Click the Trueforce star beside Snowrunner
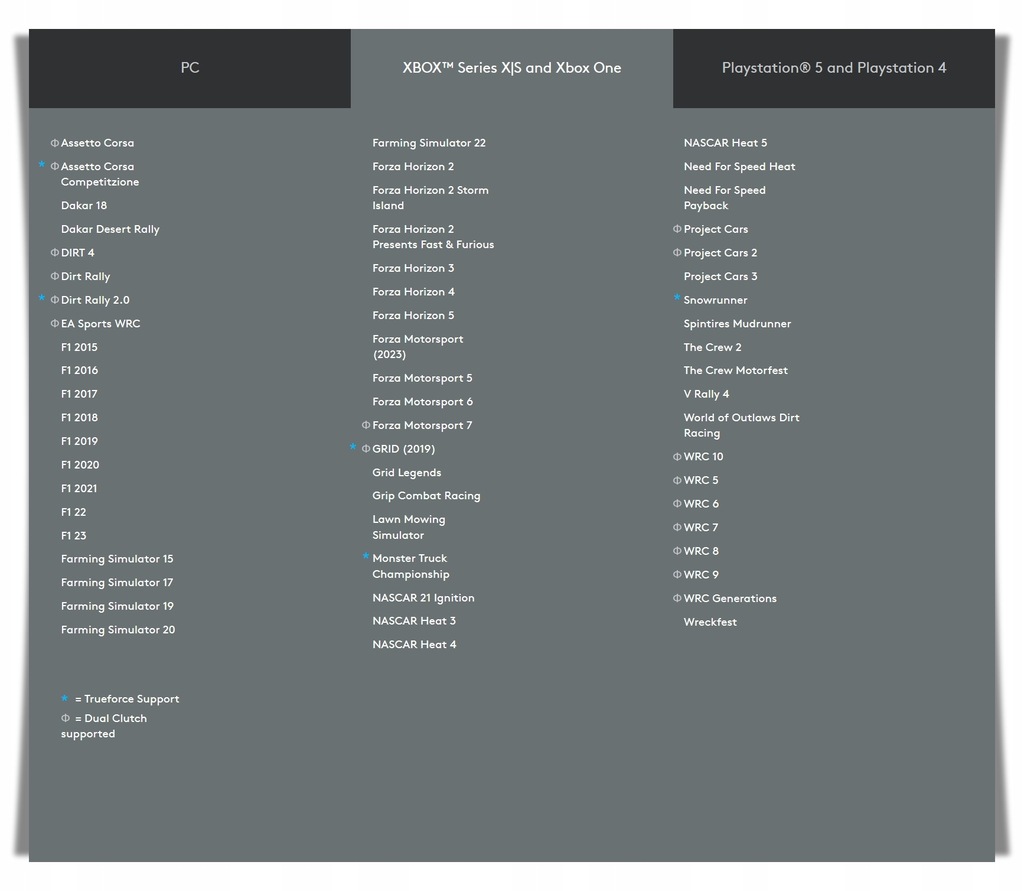 tap(677, 298)
